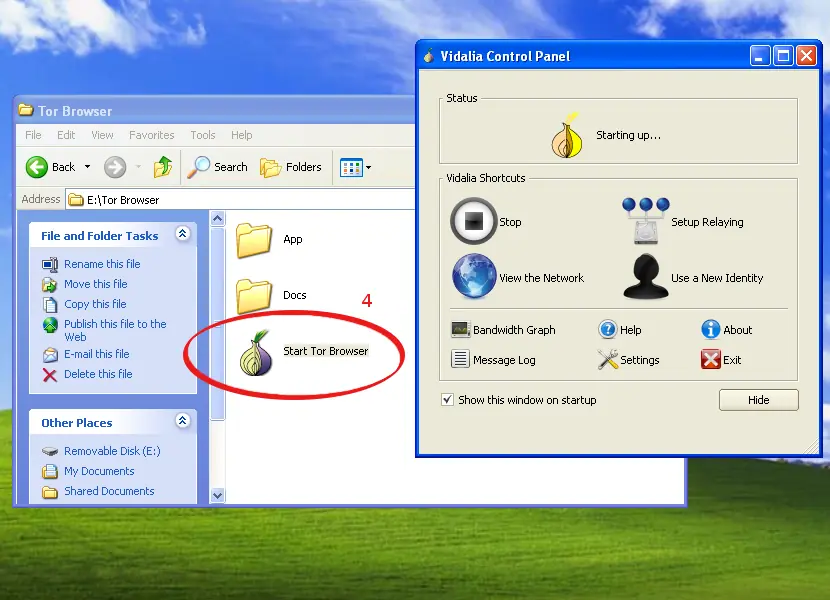Screen dimensions: 830x600
Task: Collapse the Other Places panel
Action: [183, 420]
